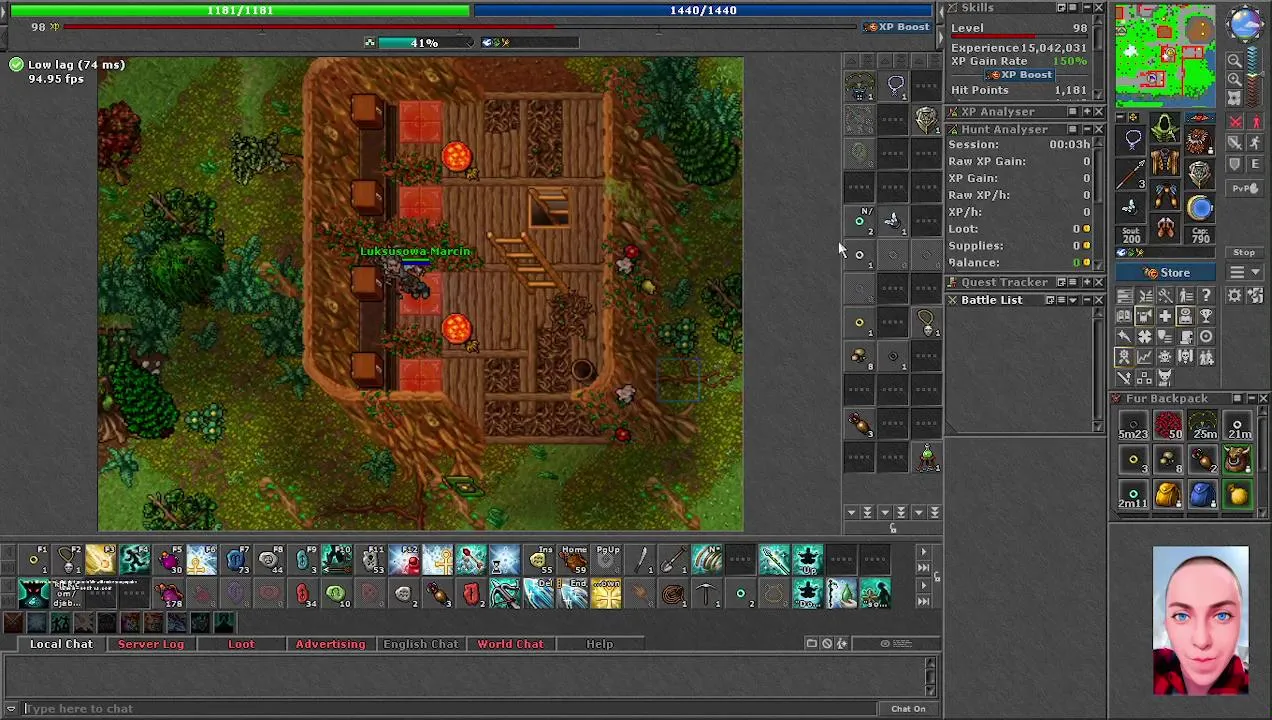Click item with 50 count in Fur Backpack

1167,426
